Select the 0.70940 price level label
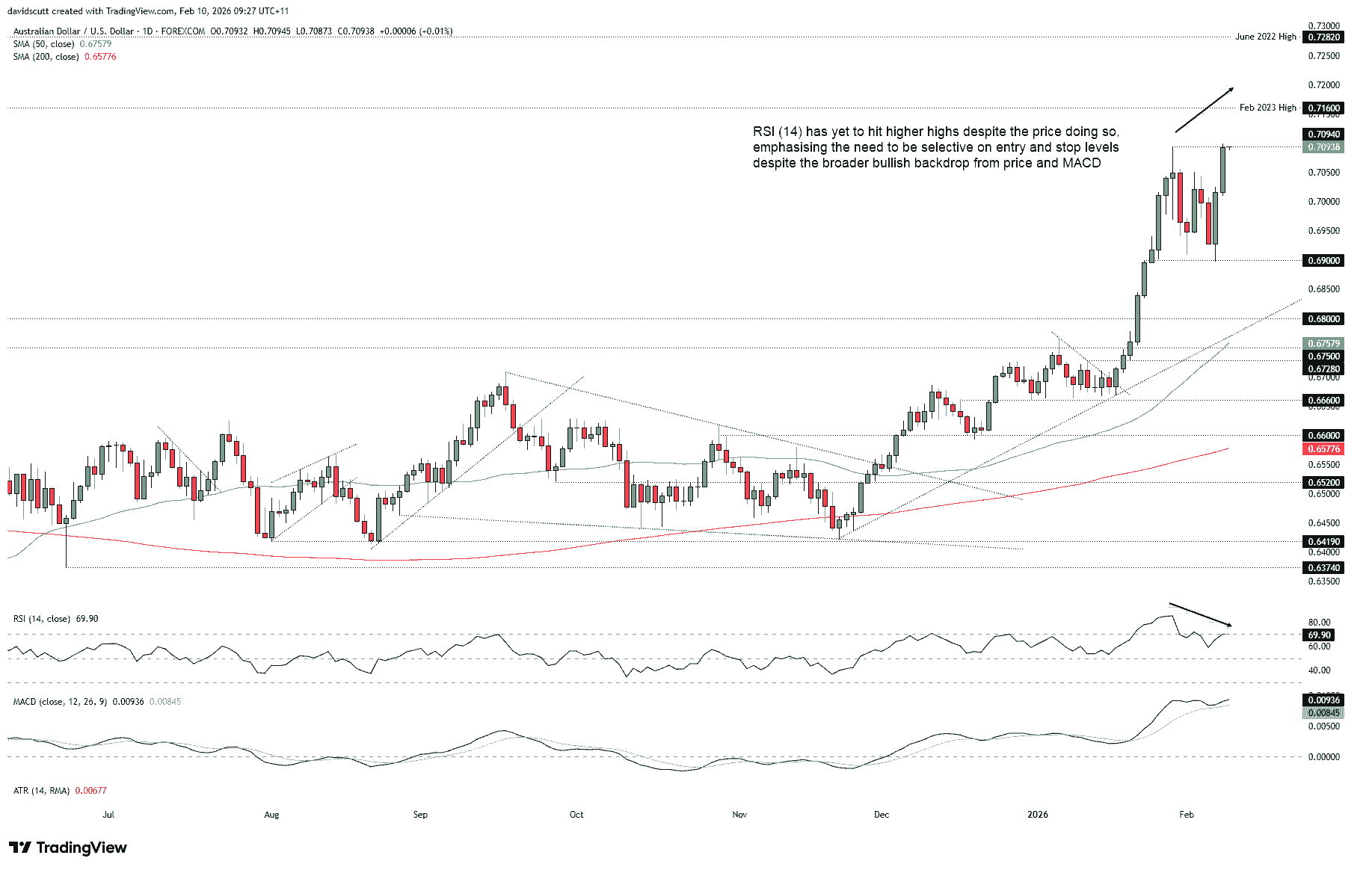 tap(1323, 135)
